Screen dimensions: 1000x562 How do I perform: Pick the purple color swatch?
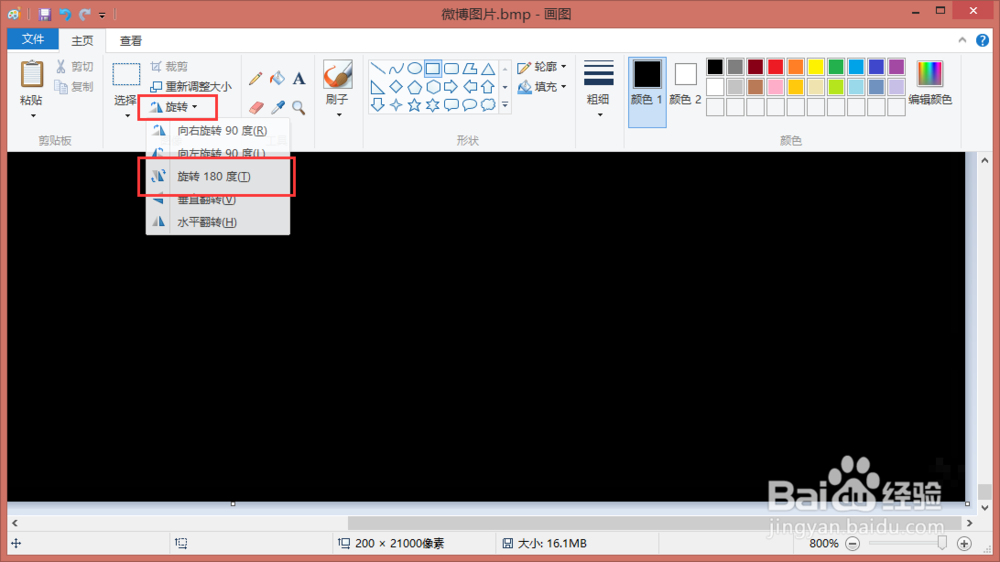click(x=896, y=66)
